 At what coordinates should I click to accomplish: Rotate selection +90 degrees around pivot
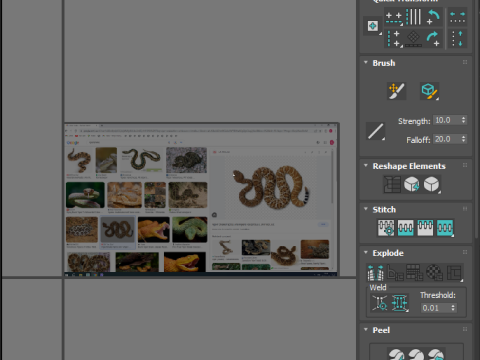[433, 39]
